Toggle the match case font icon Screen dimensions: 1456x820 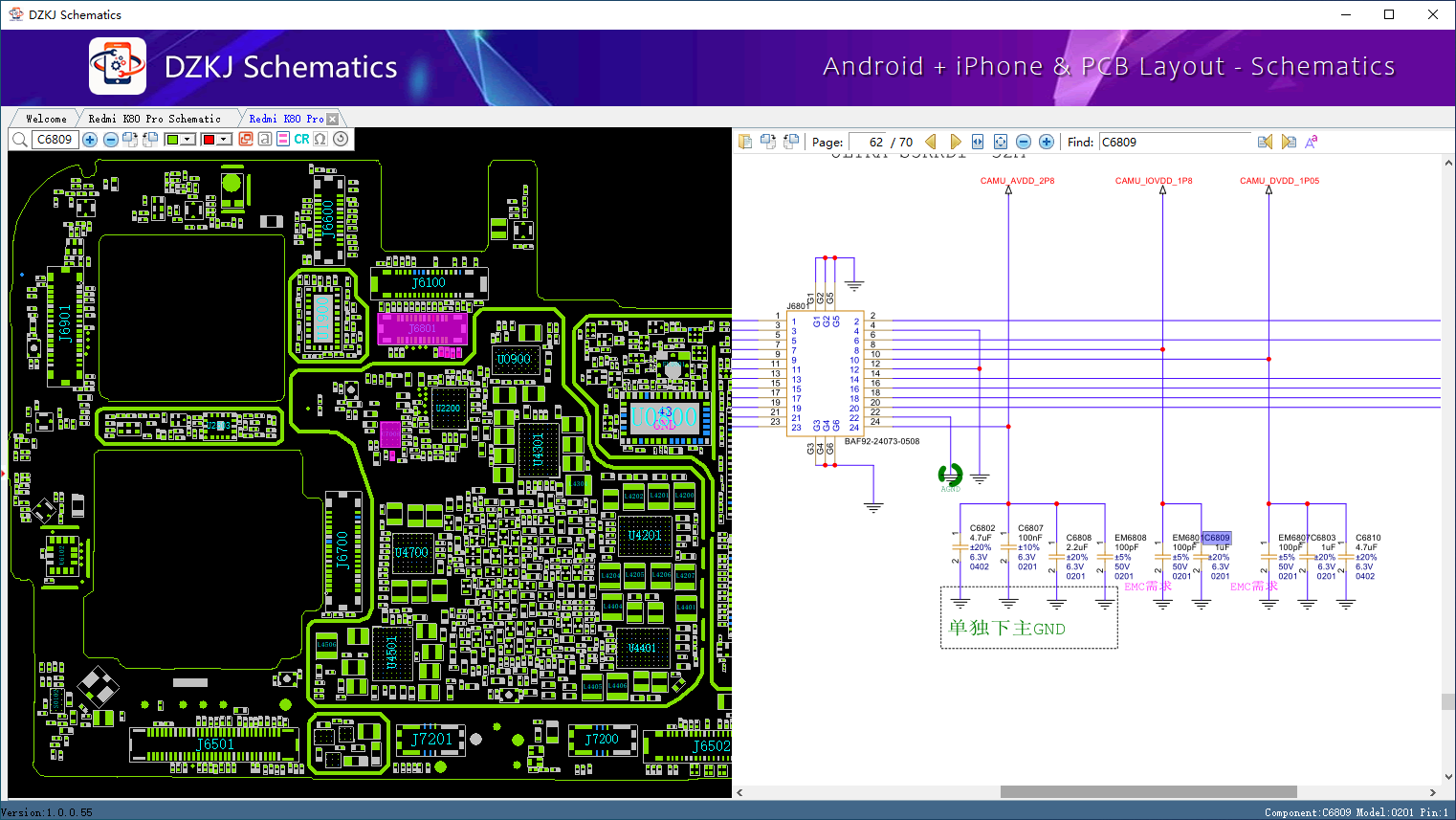pos(1312,142)
